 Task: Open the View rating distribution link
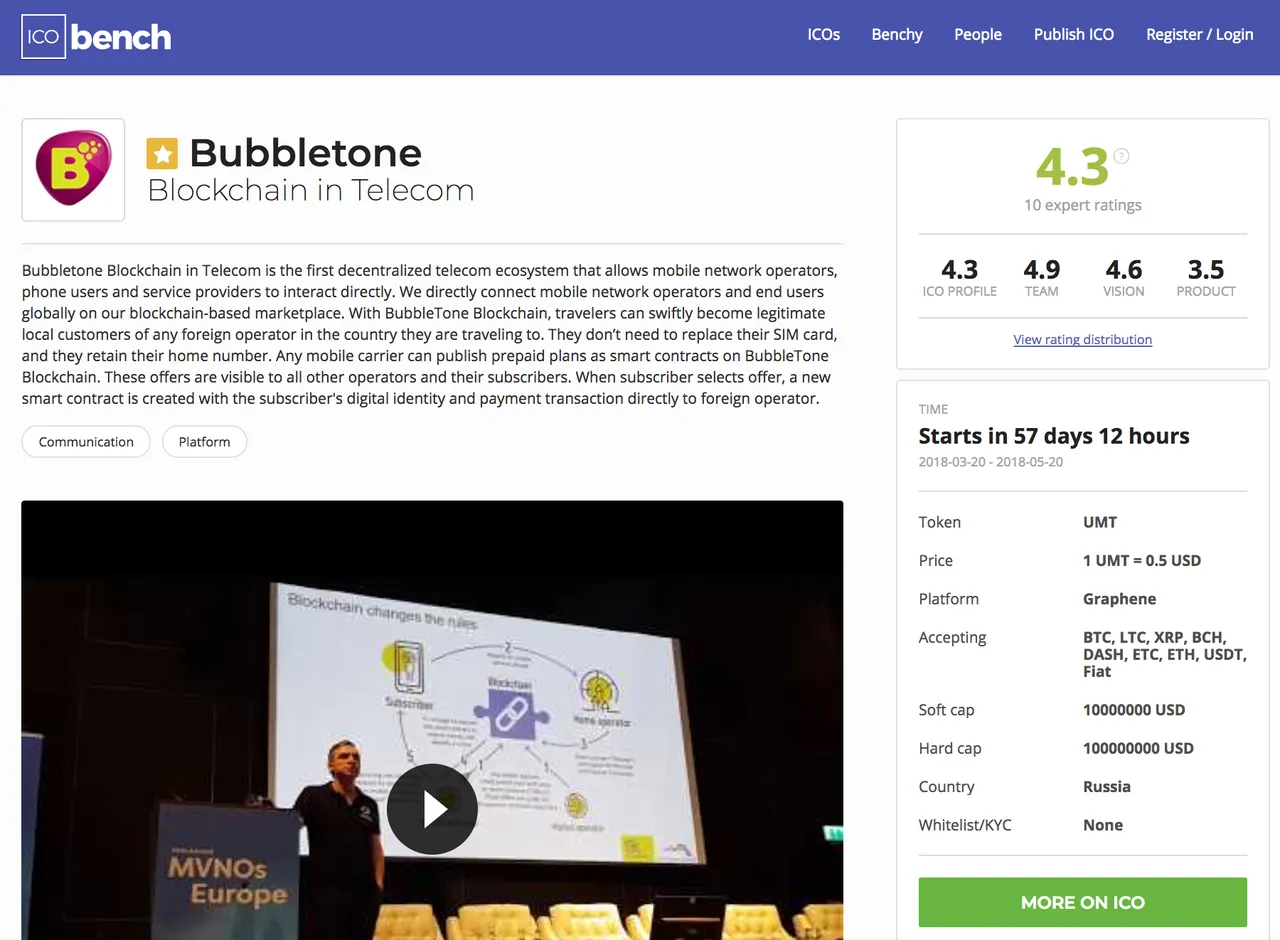click(x=1082, y=340)
